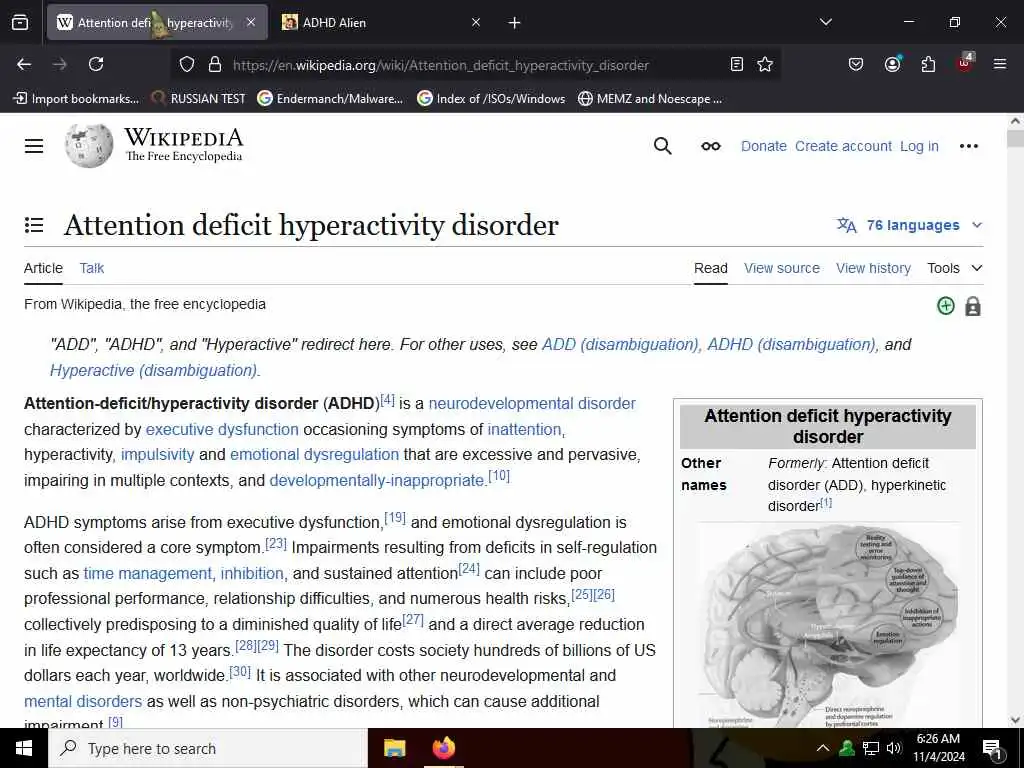
Task: Open the Talk page tab
Action: click(91, 268)
